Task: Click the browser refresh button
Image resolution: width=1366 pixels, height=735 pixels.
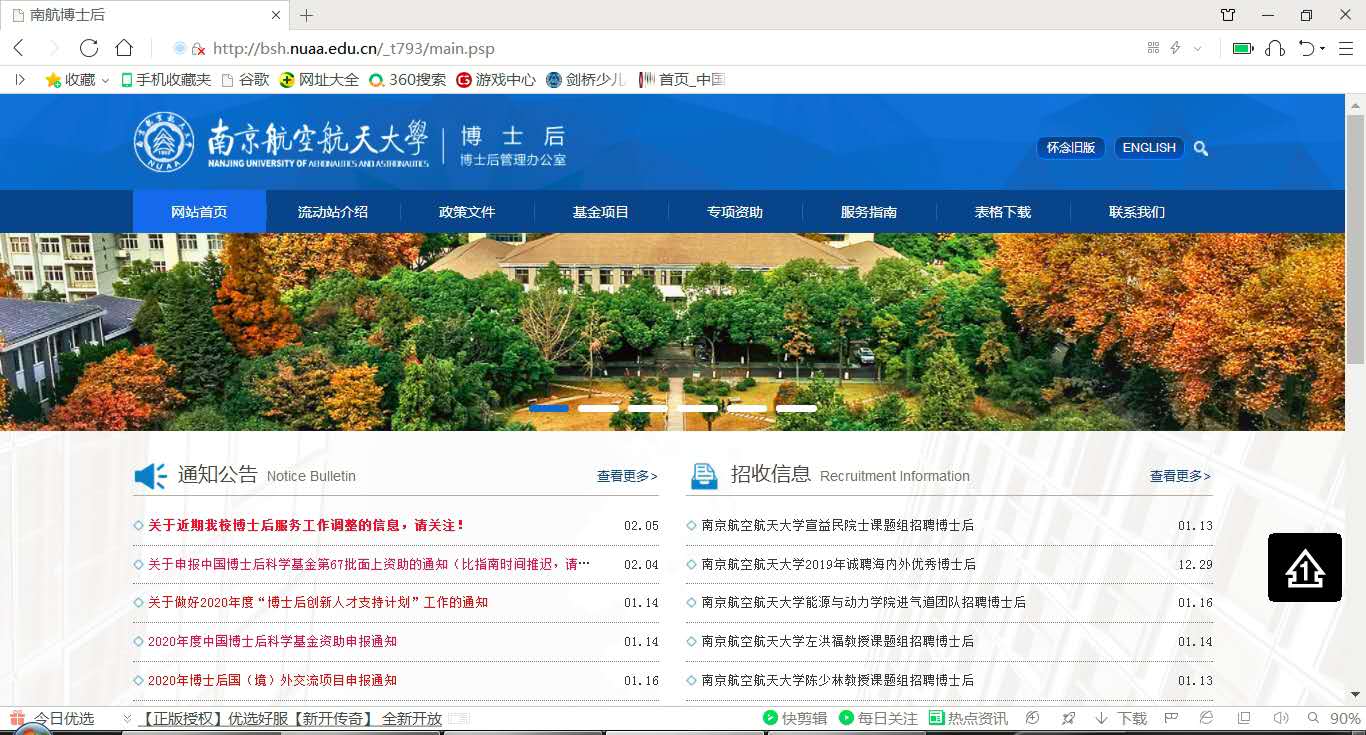Action: [x=89, y=48]
